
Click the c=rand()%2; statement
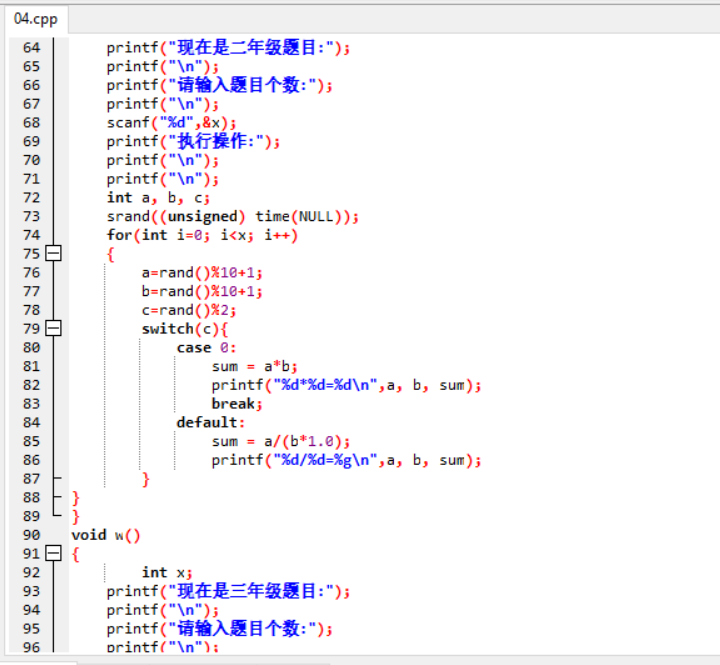coord(189,310)
